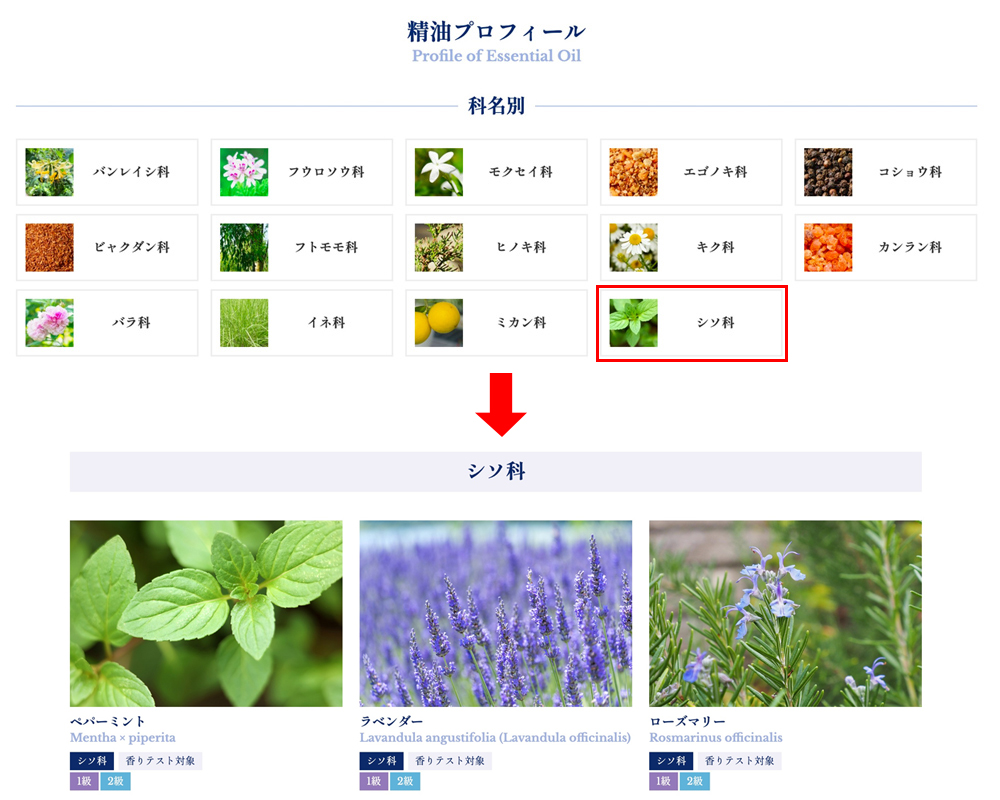
Task: Click the highlighted シソ科 category card
Action: (x=690, y=322)
